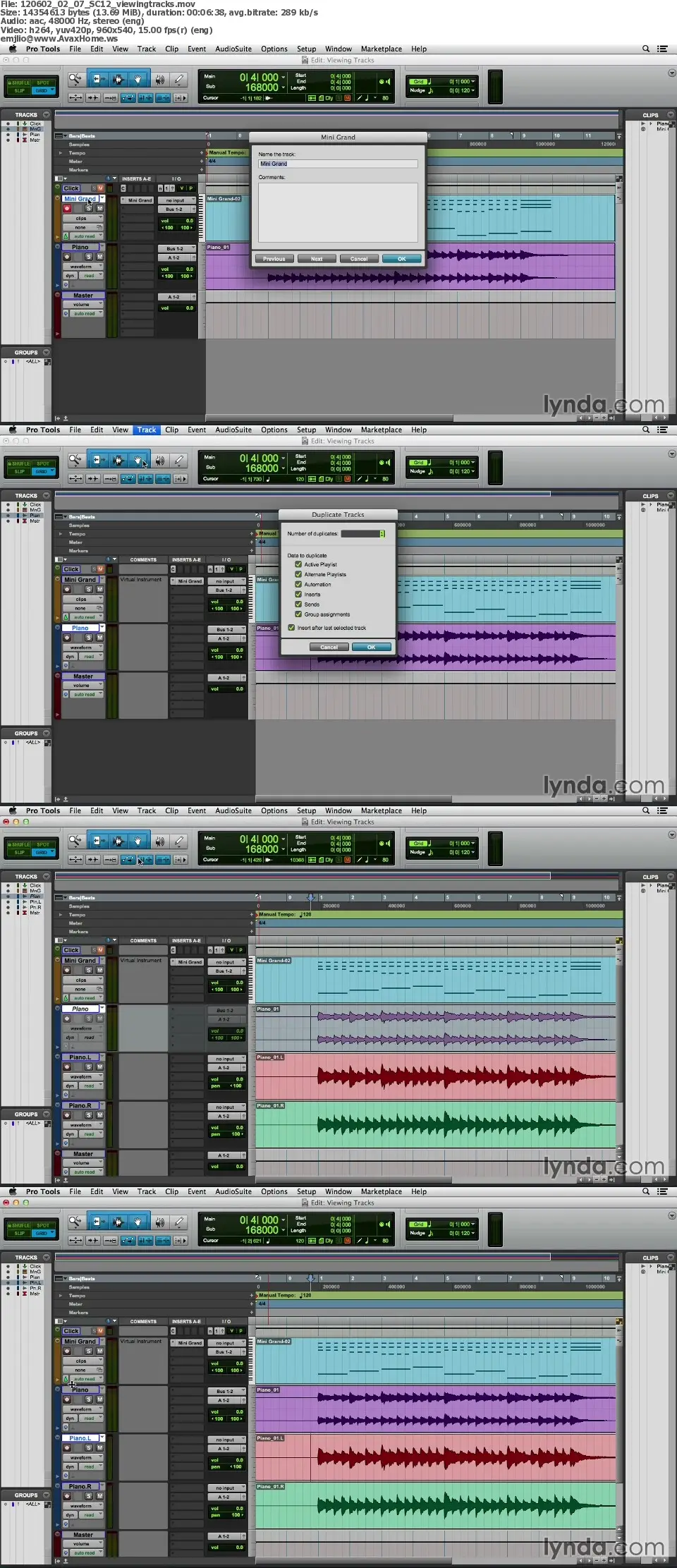Enable Spot edit mode in Duplicate Tracks frame
The width and height of the screenshot is (677, 1568).
[x=43, y=463]
